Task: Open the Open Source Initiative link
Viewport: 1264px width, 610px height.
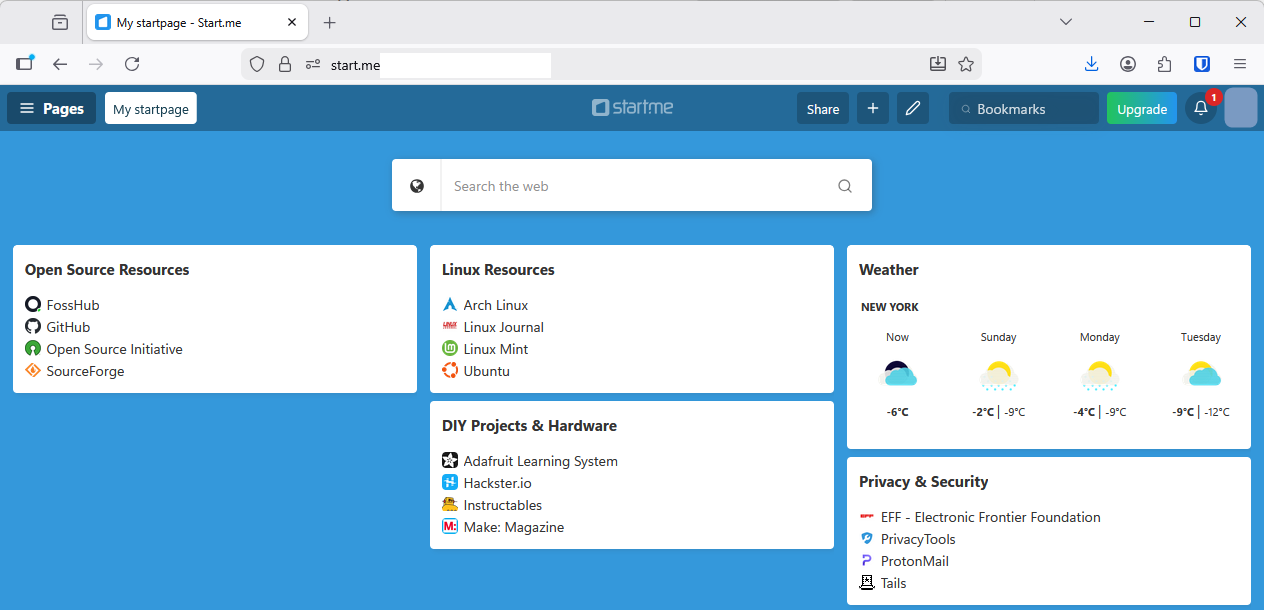Action: (114, 349)
